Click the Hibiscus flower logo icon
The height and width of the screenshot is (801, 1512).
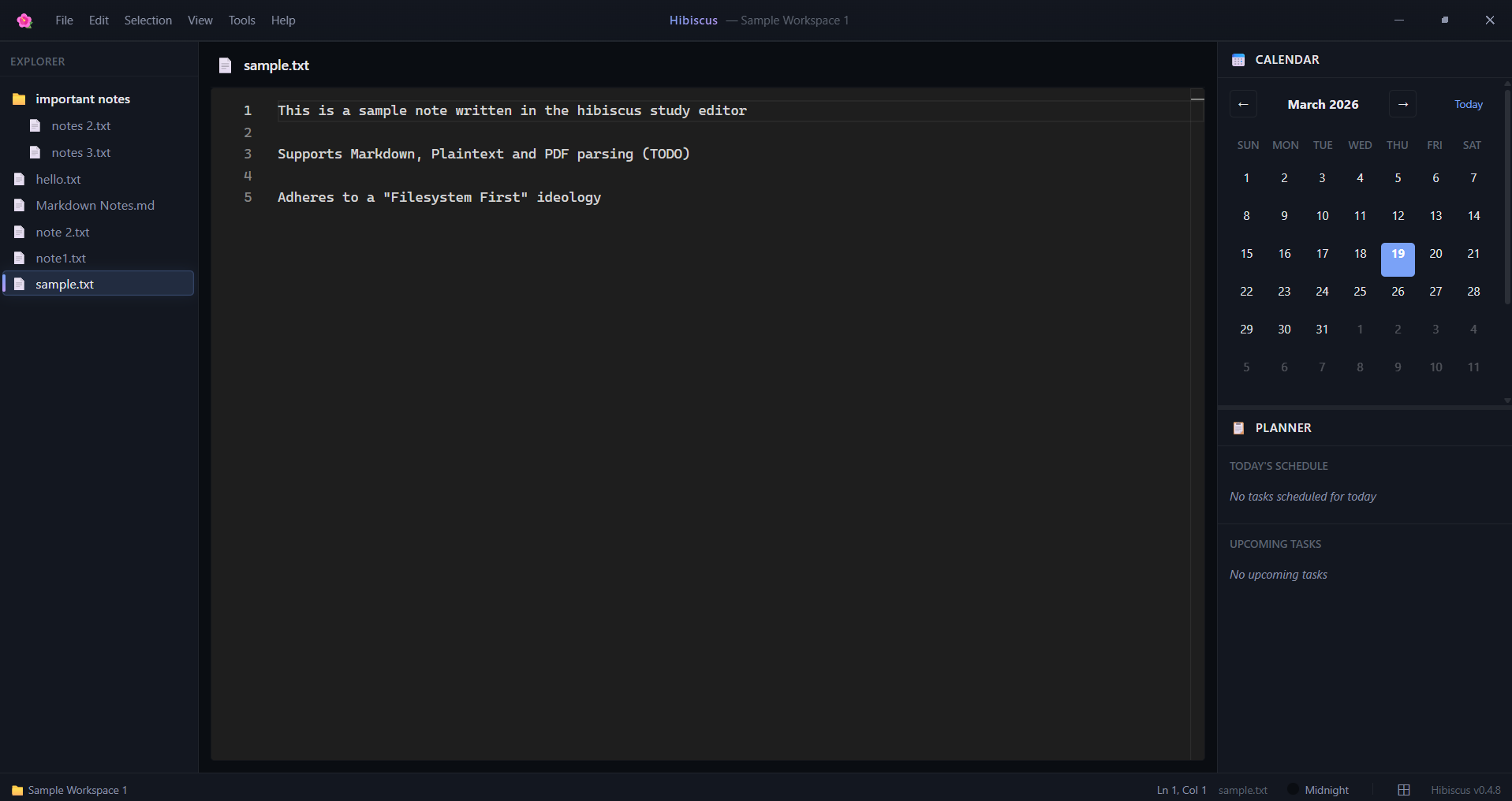click(24, 20)
